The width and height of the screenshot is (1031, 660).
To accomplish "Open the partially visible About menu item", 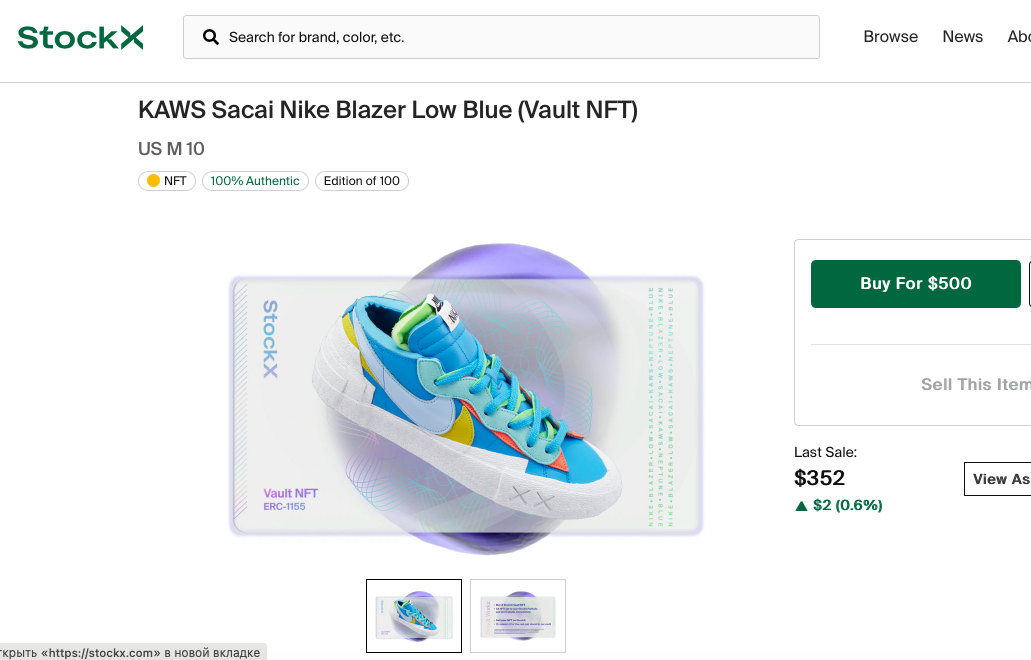I will pyautogui.click(x=1019, y=37).
